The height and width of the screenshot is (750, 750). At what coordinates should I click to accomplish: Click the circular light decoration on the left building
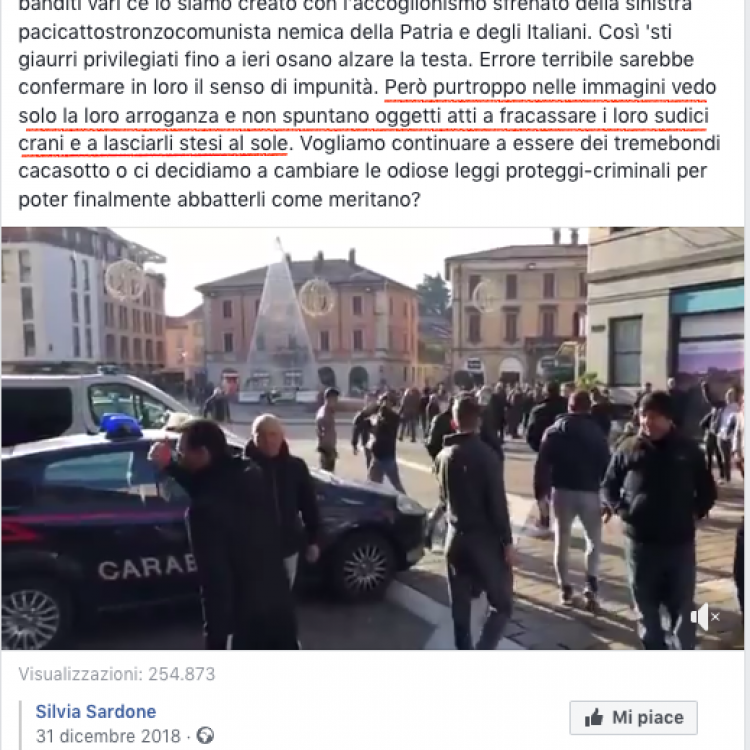tap(125, 280)
